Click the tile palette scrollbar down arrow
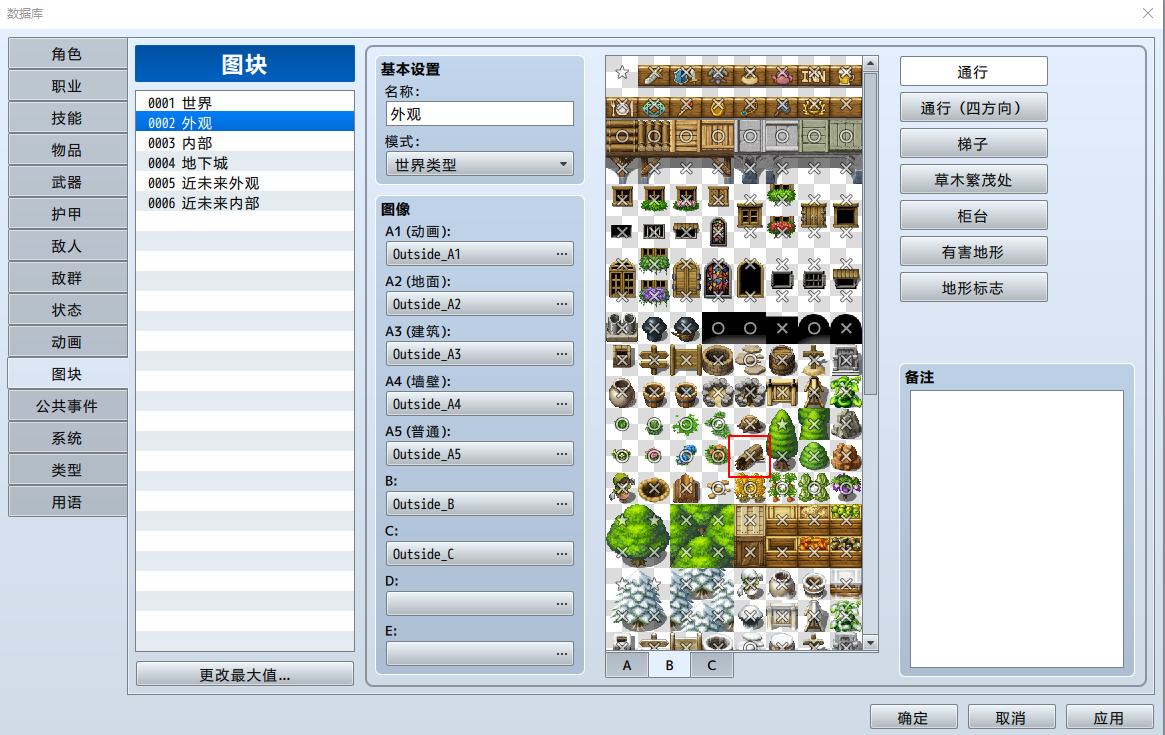 [871, 643]
